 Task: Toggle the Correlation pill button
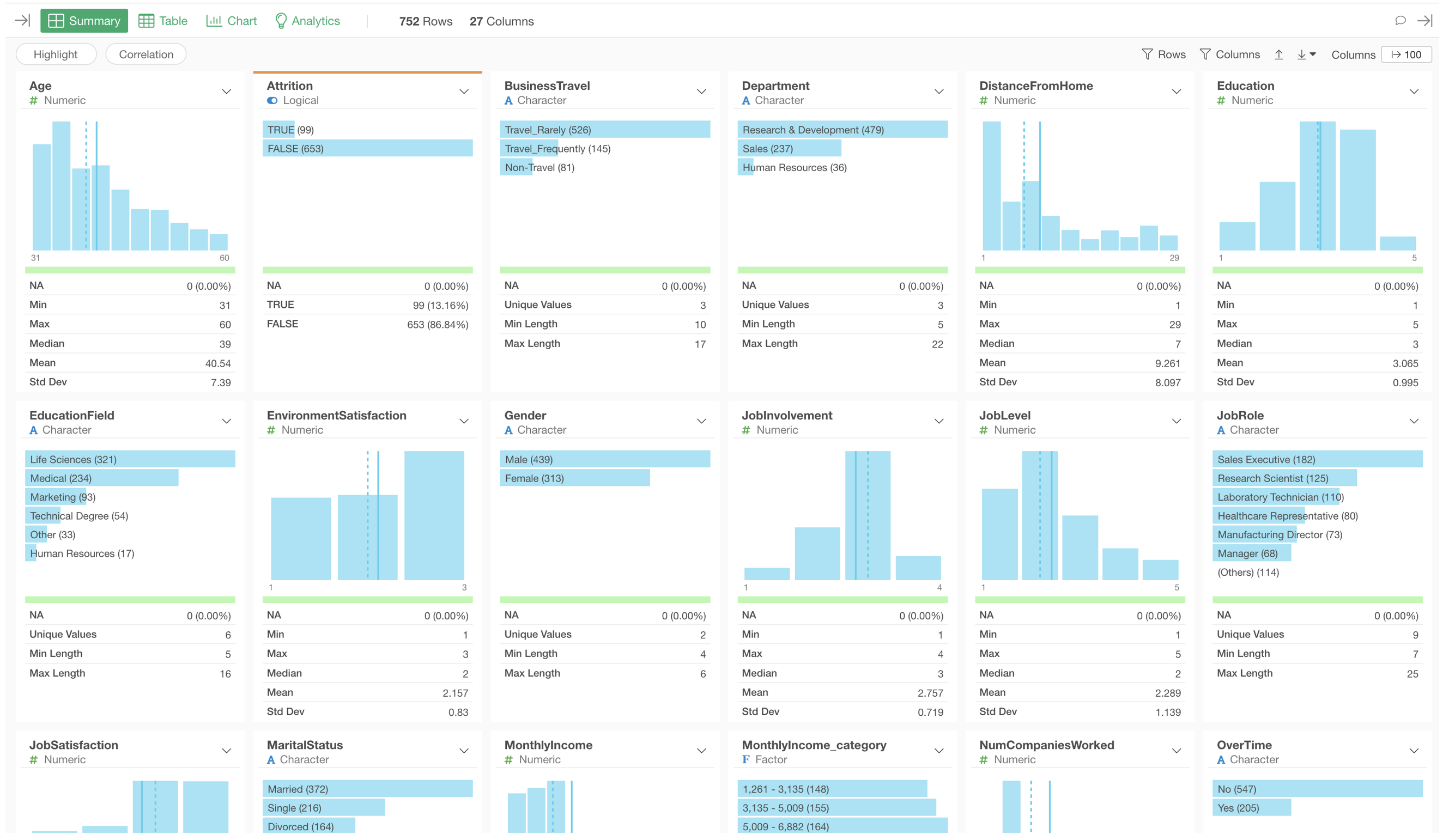[x=146, y=54]
